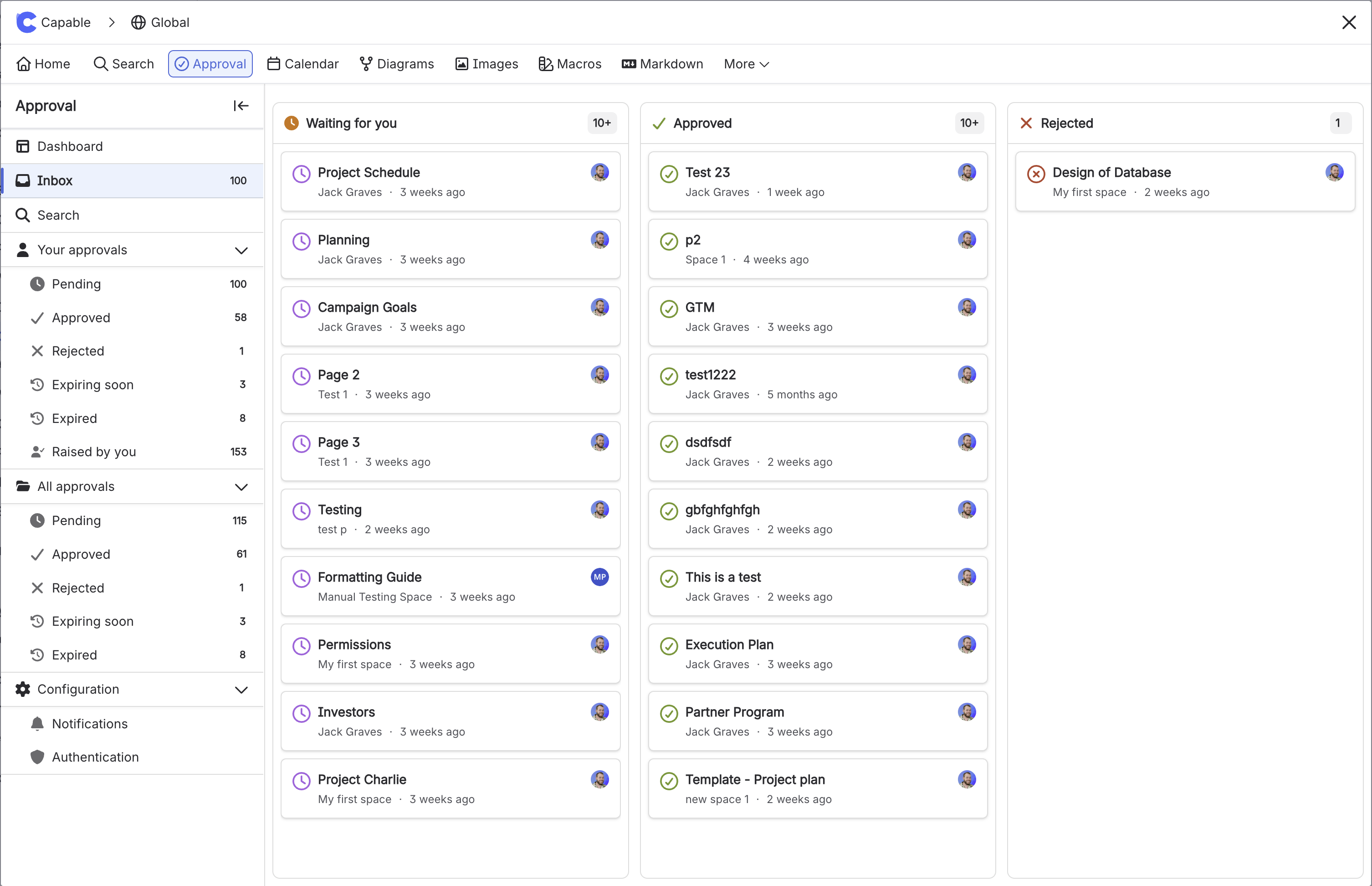Click the Capable app logo
The width and height of the screenshot is (1372, 886).
(26, 22)
